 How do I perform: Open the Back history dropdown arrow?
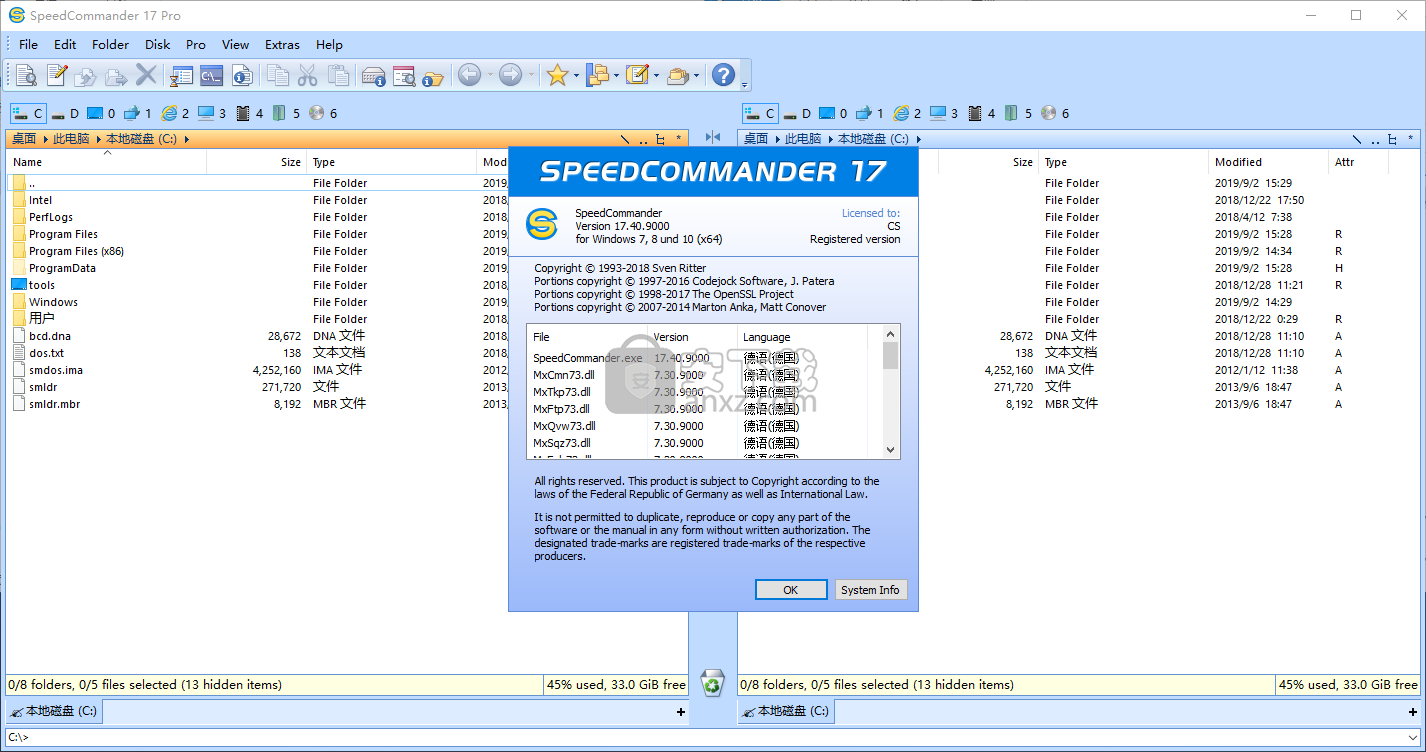click(489, 75)
